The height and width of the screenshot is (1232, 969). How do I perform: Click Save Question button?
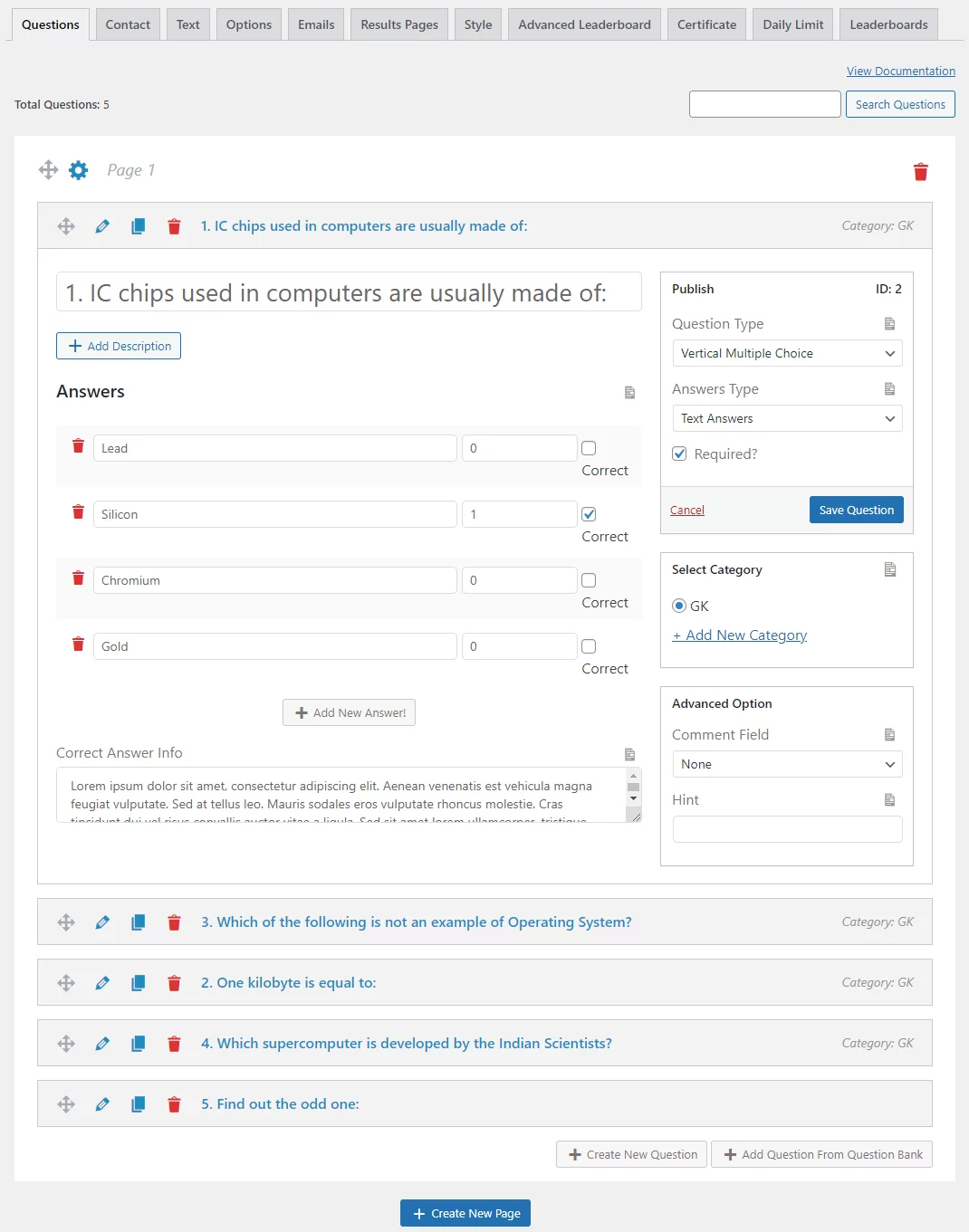pos(856,510)
